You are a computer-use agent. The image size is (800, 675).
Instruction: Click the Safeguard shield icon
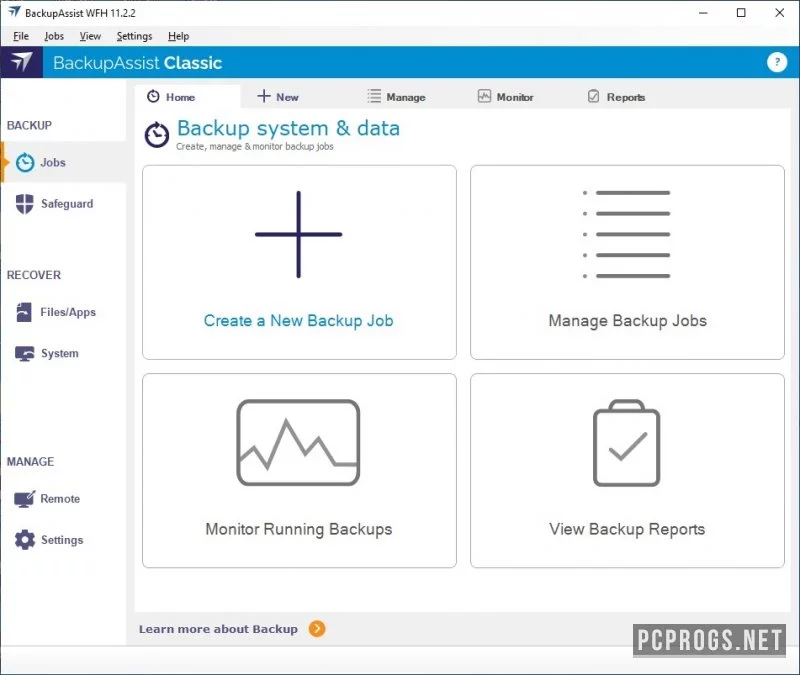point(24,204)
